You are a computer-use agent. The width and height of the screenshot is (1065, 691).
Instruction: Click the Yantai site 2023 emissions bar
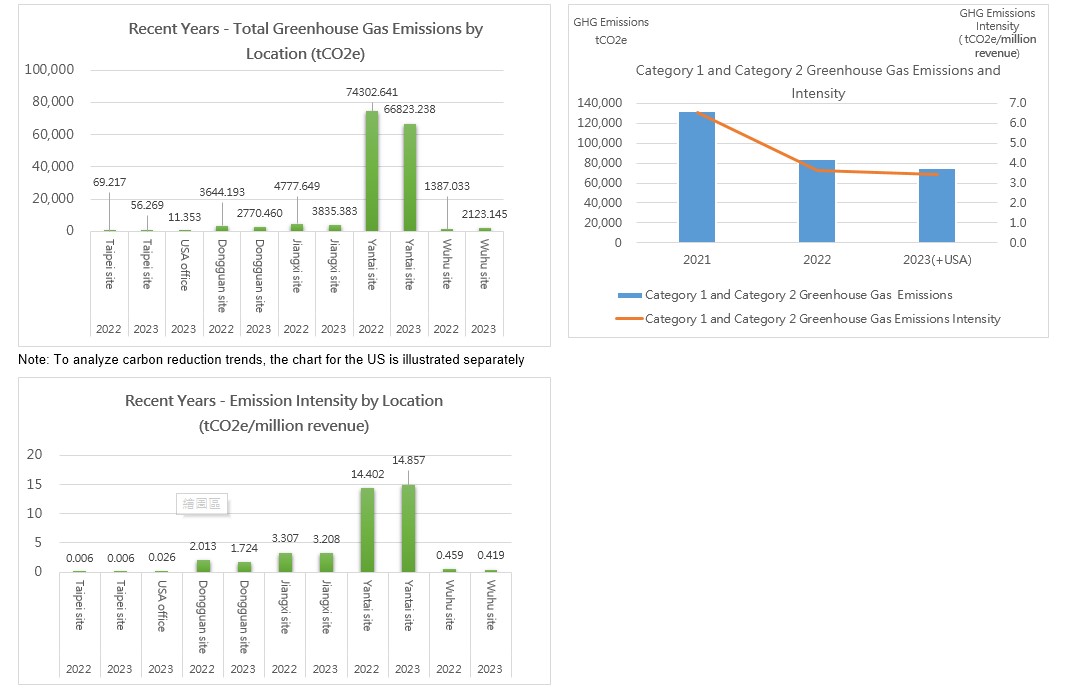click(x=410, y=177)
